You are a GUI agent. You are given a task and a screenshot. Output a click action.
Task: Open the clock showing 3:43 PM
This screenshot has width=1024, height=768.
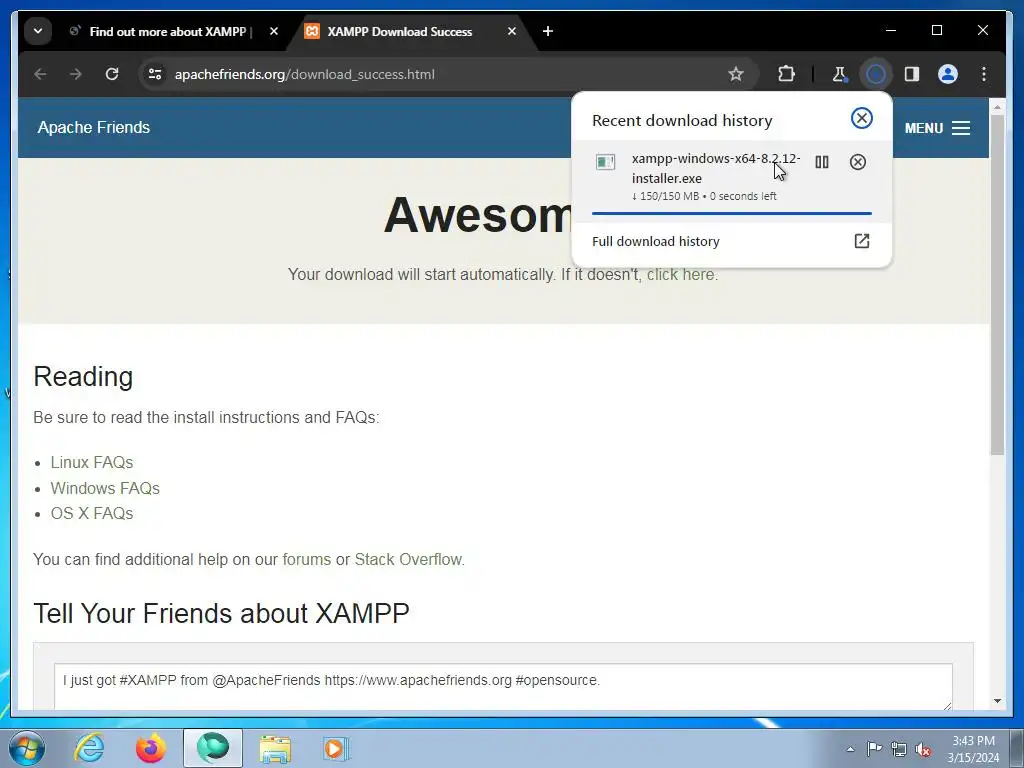(973, 749)
